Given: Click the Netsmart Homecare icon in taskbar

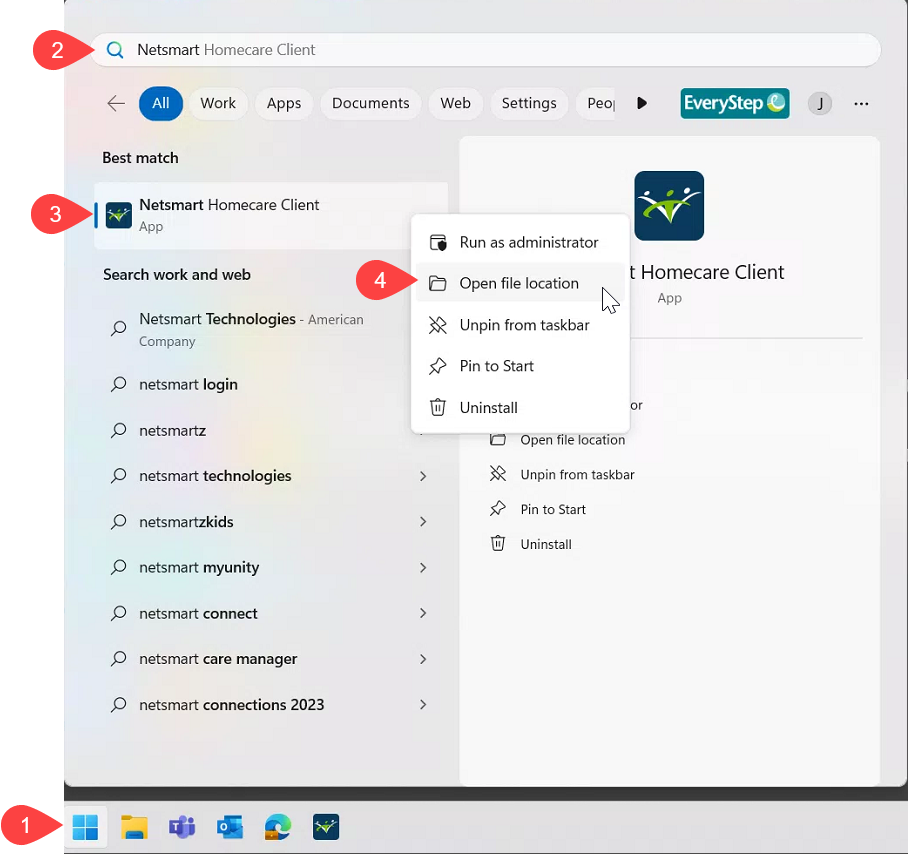Looking at the screenshot, I should 326,827.
